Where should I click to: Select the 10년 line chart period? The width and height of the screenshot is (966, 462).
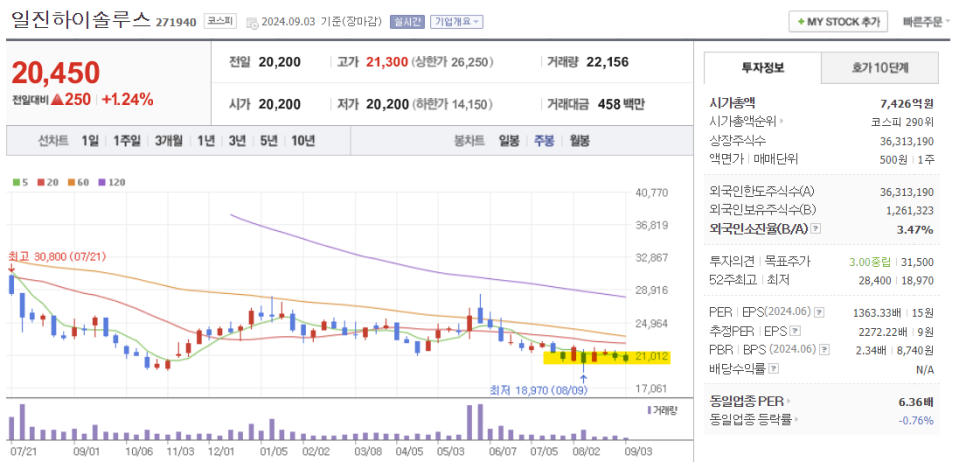pyautogui.click(x=302, y=140)
